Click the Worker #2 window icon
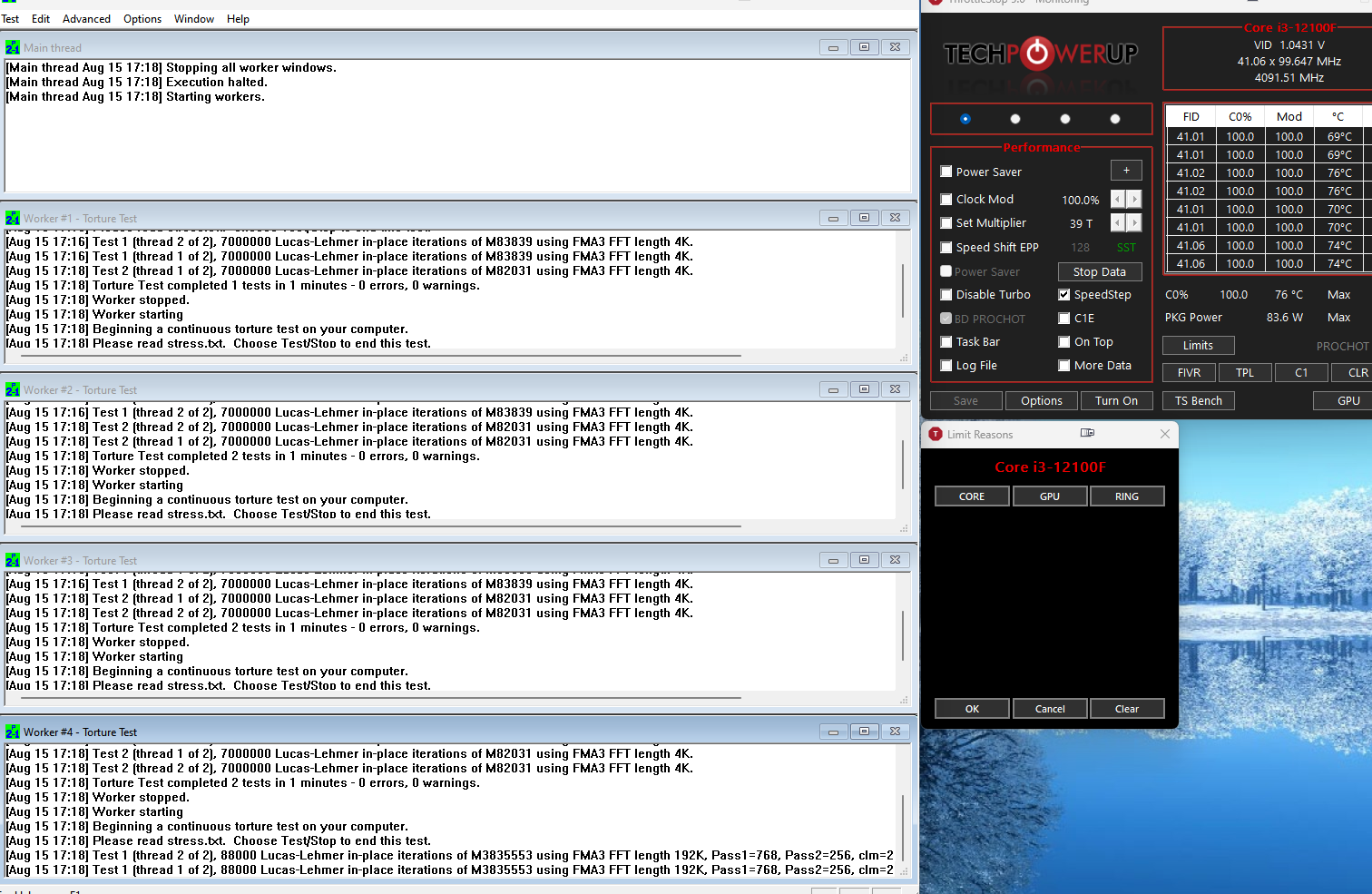Screen dimensions: 1372x894 tap(13, 389)
